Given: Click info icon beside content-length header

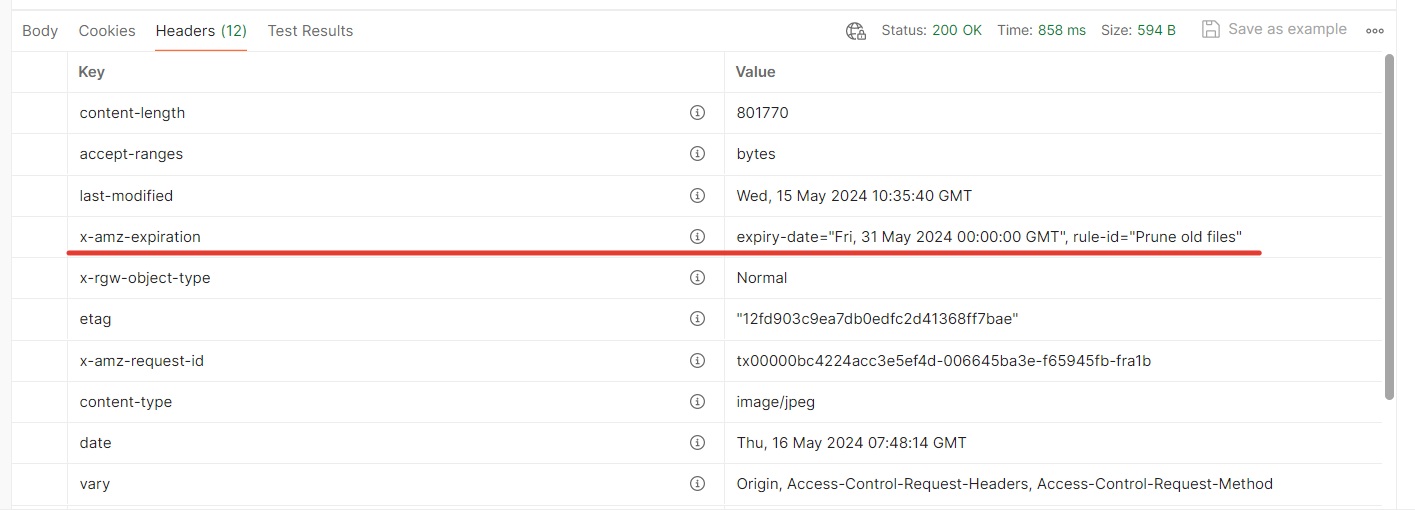Looking at the screenshot, I should click(x=697, y=113).
